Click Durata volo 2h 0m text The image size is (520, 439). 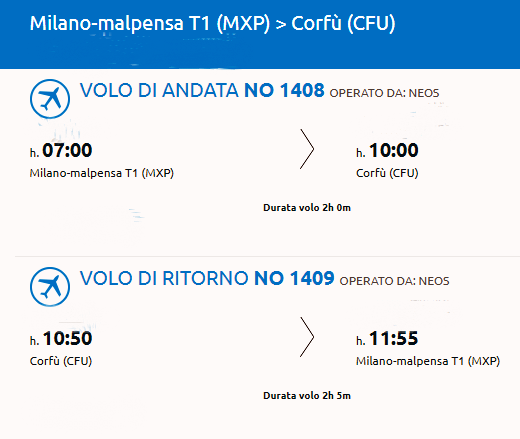pos(307,208)
